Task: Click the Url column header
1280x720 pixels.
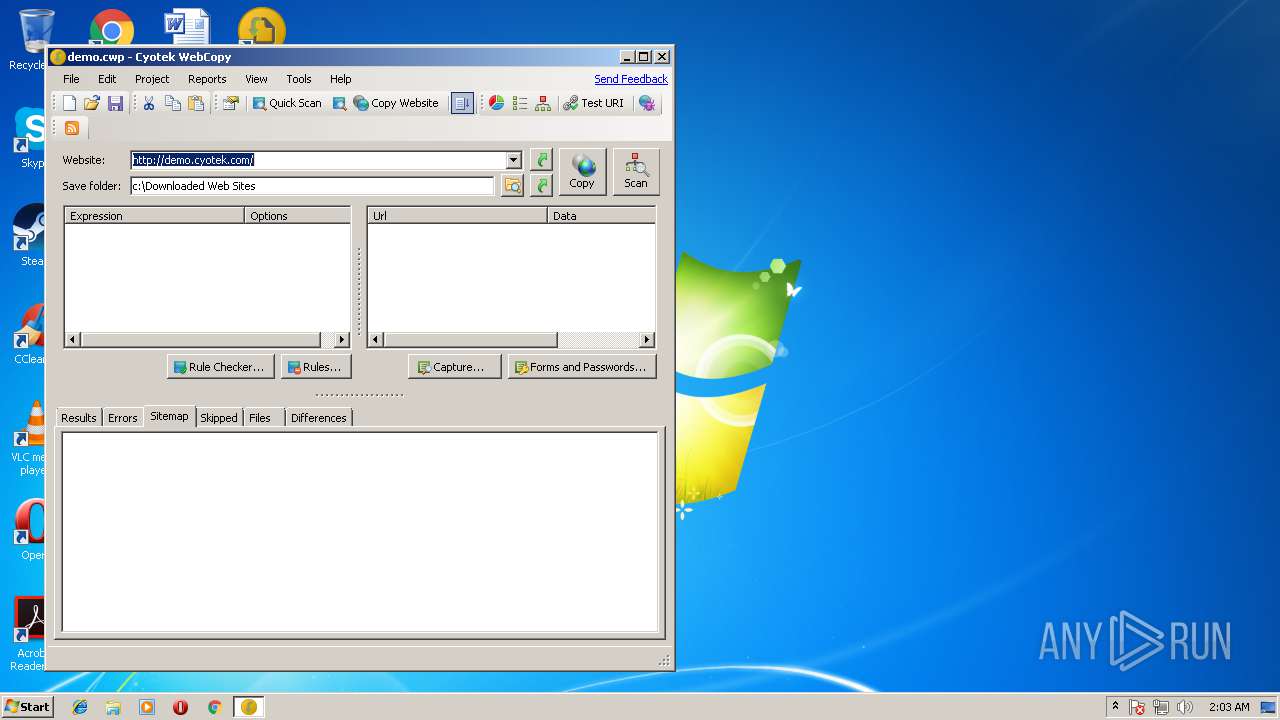Action: coord(458,216)
